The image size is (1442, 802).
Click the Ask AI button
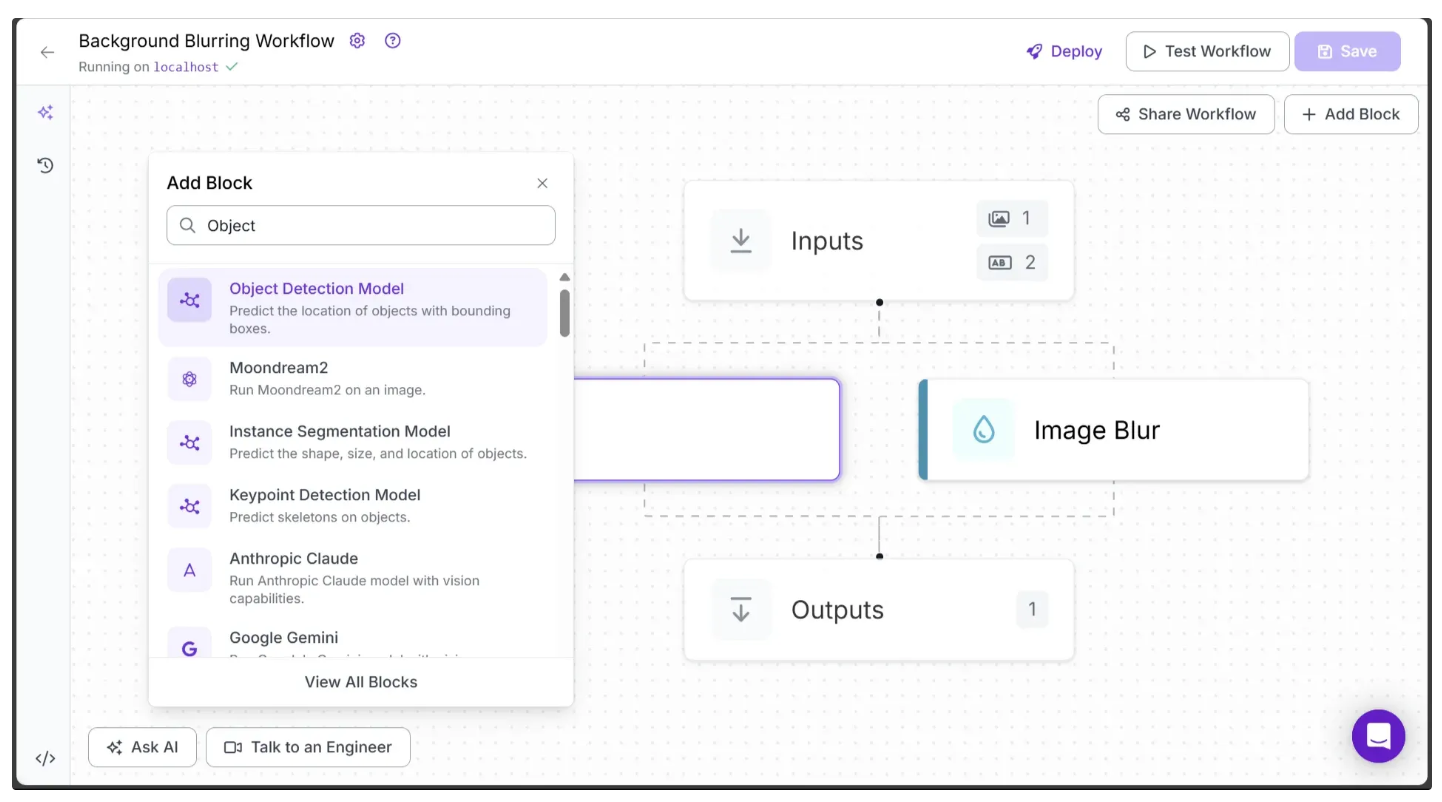[142, 747]
